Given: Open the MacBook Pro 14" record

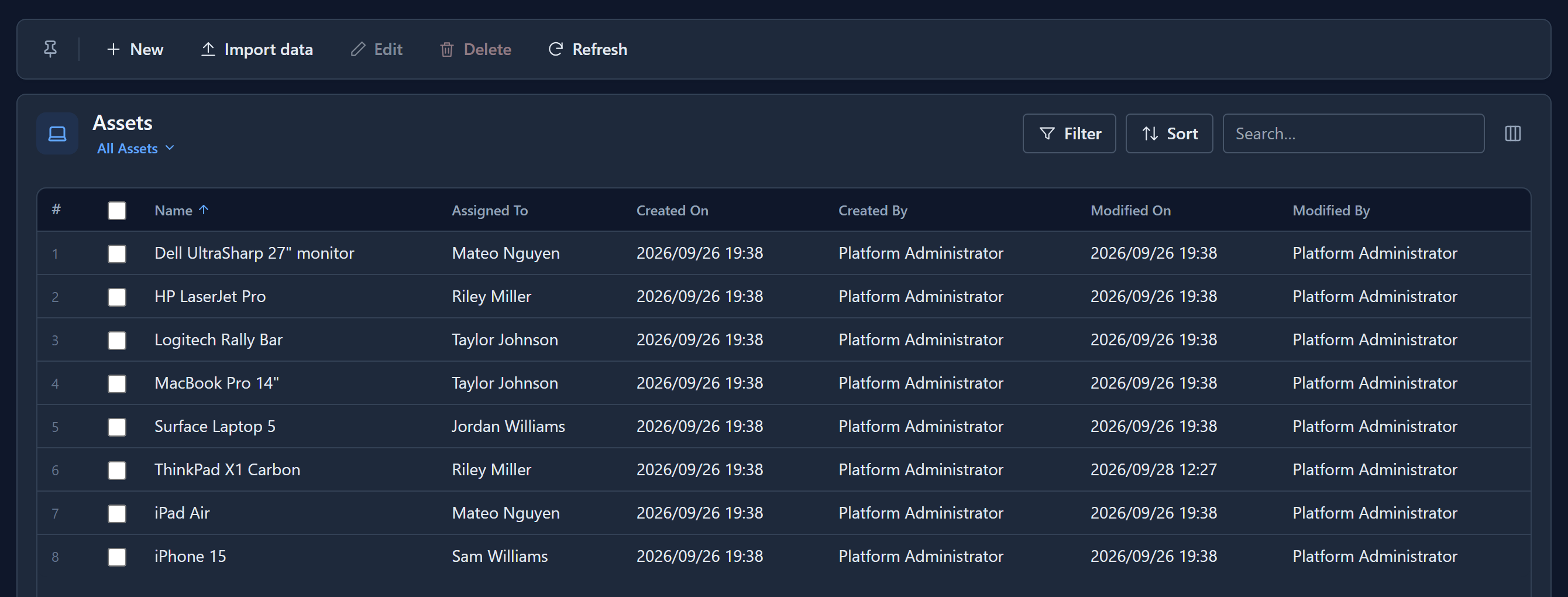Looking at the screenshot, I should pos(216,383).
